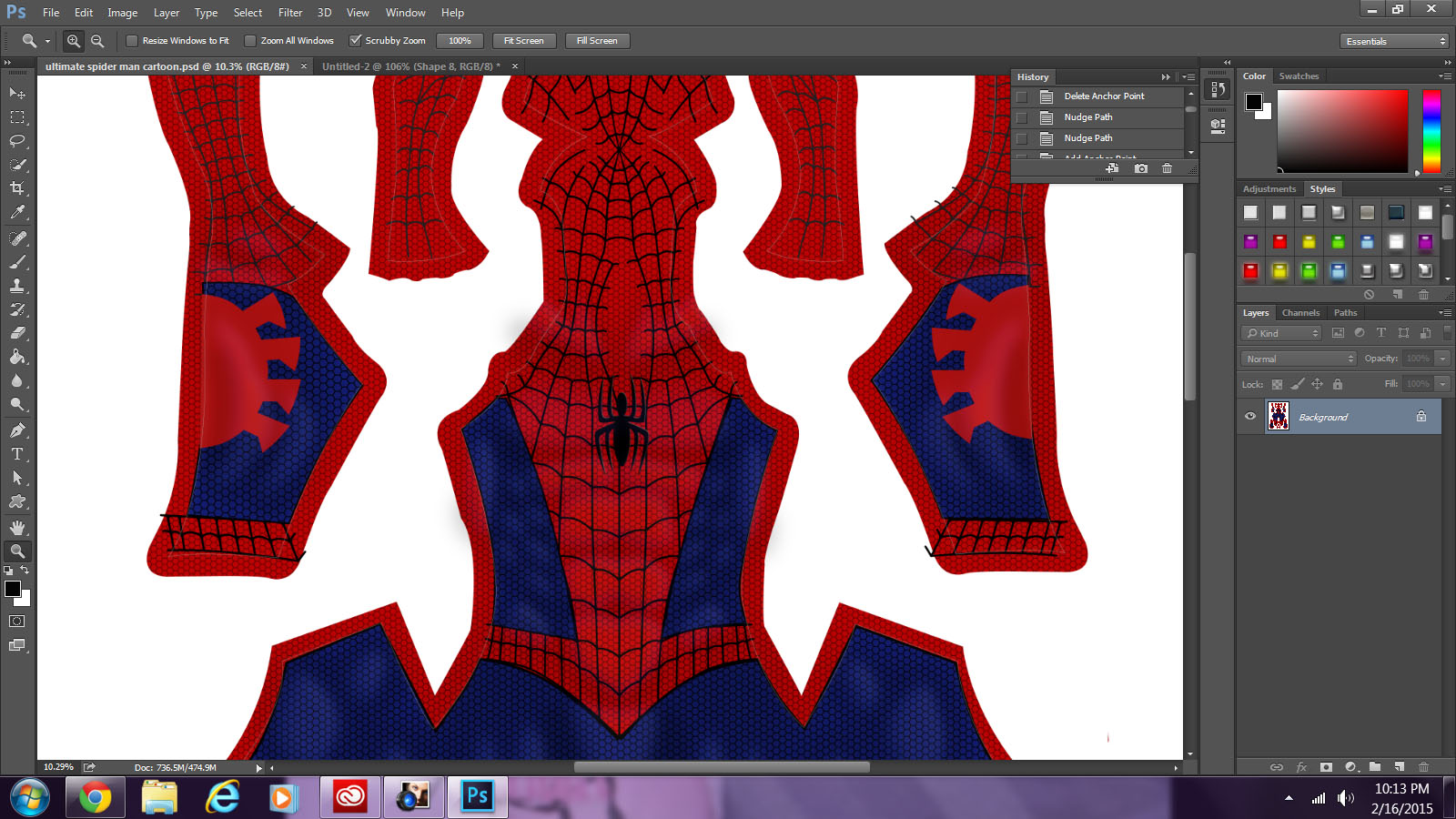
Task: Switch to the Paths tab
Action: (1345, 313)
